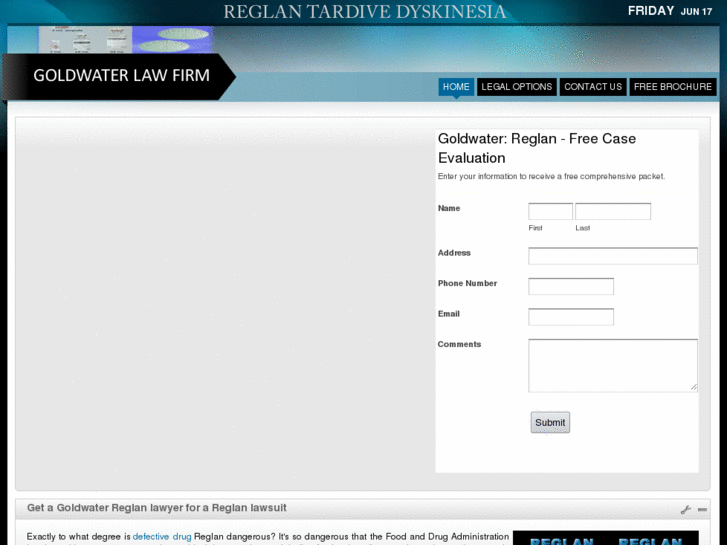
Task: Open the HOME navigation tab
Action: click(456, 87)
